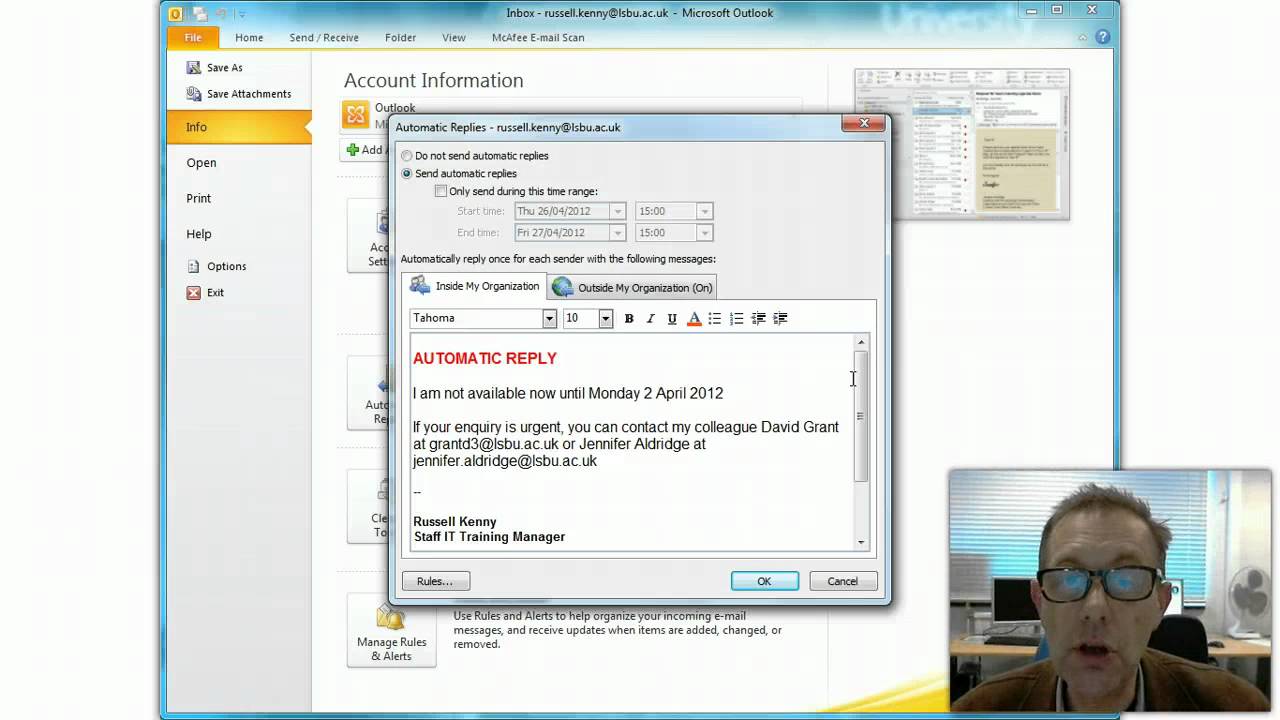1280x720 pixels.
Task: Click Cancel in Automatic Replies dialog
Action: coord(842,581)
